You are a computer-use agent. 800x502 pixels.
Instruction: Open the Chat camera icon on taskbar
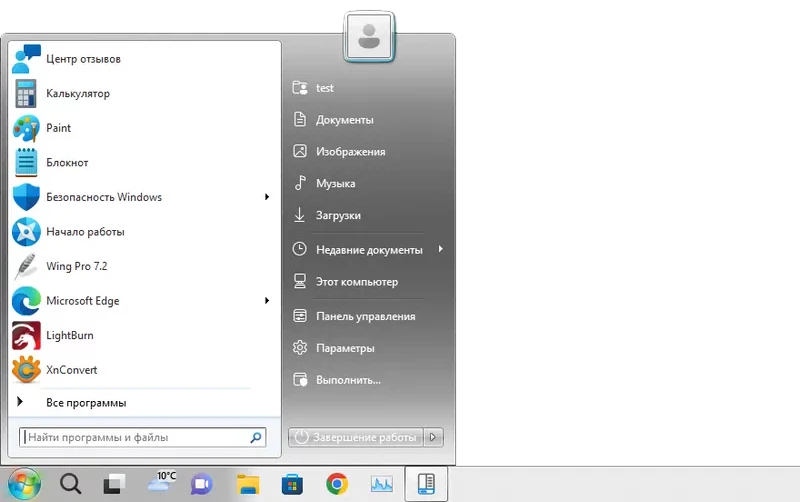[202, 484]
